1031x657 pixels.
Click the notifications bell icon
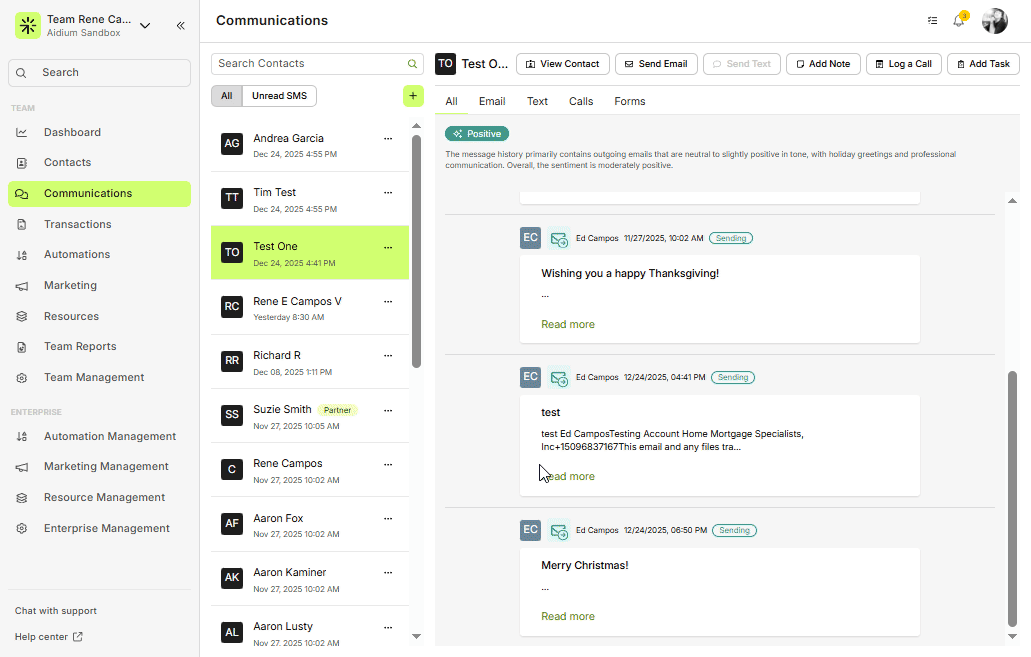pyautogui.click(x=958, y=21)
